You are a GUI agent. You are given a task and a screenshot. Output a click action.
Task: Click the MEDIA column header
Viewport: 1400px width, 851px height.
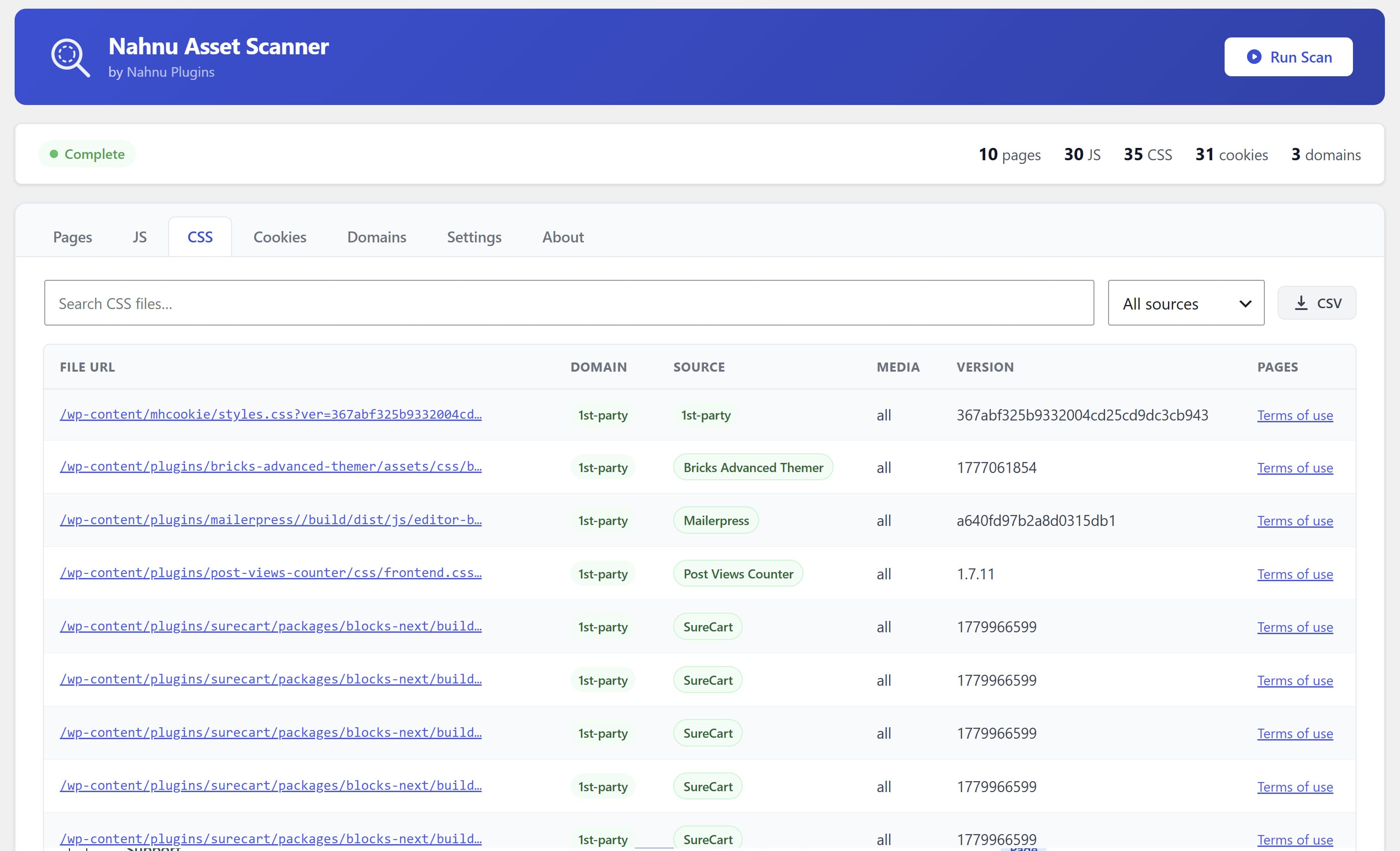coord(898,367)
